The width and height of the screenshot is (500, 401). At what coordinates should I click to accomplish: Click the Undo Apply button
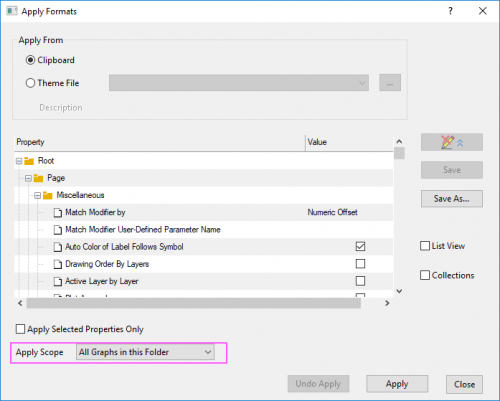coord(318,384)
